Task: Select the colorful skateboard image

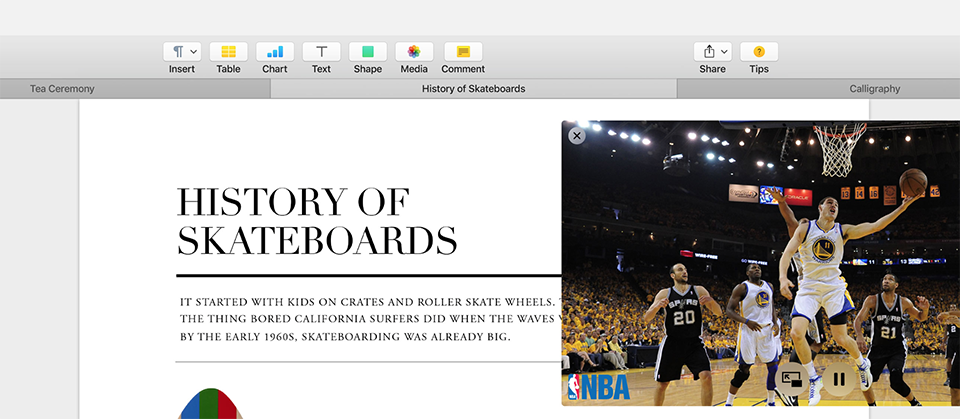Action: [210, 404]
